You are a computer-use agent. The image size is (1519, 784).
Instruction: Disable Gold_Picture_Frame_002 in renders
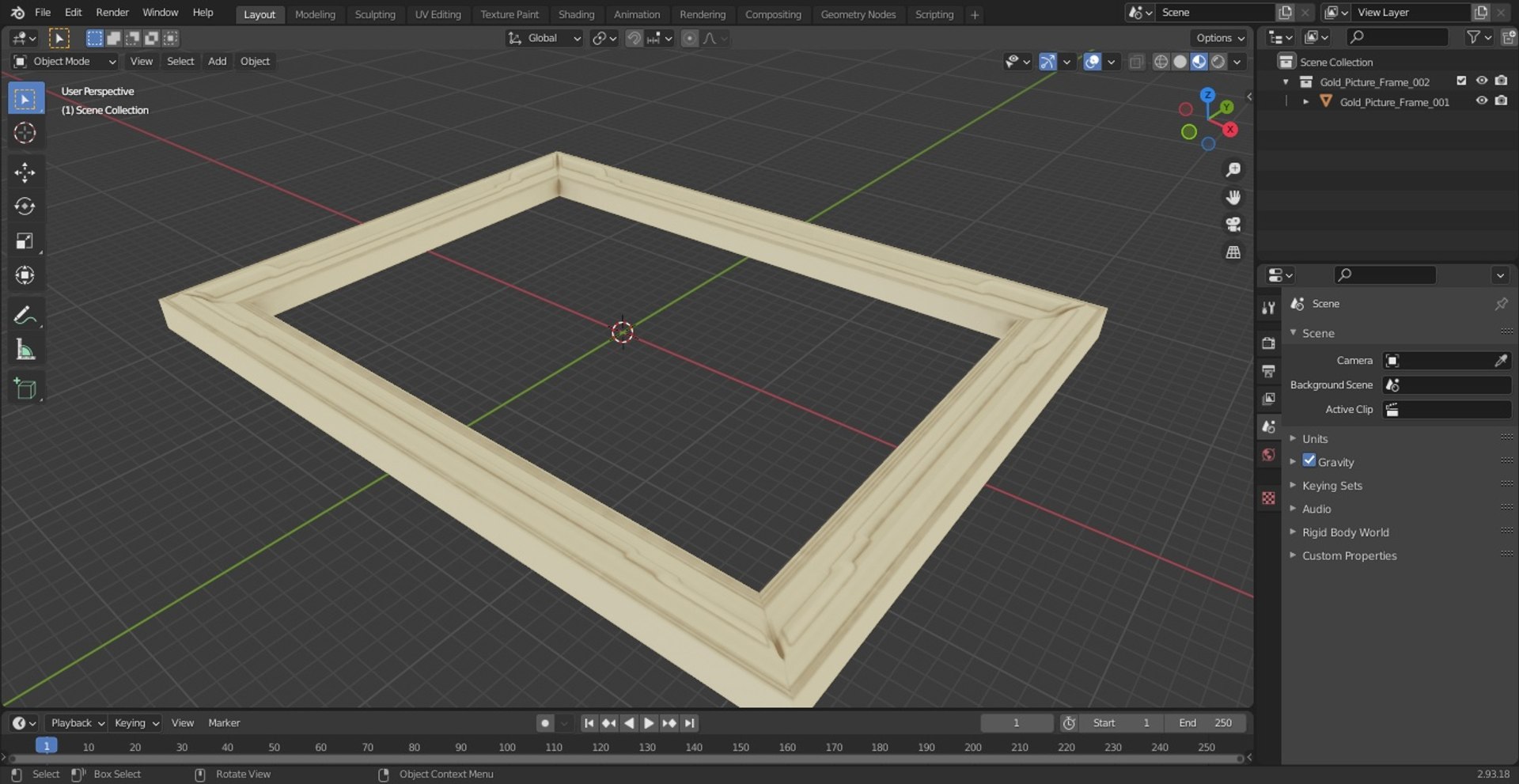click(1501, 81)
